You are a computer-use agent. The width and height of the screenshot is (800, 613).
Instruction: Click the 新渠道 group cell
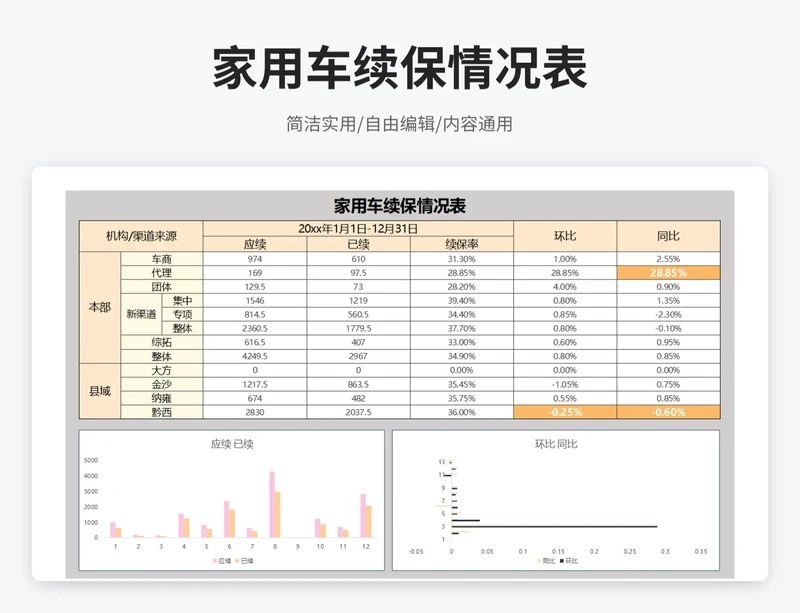pyautogui.click(x=140, y=314)
